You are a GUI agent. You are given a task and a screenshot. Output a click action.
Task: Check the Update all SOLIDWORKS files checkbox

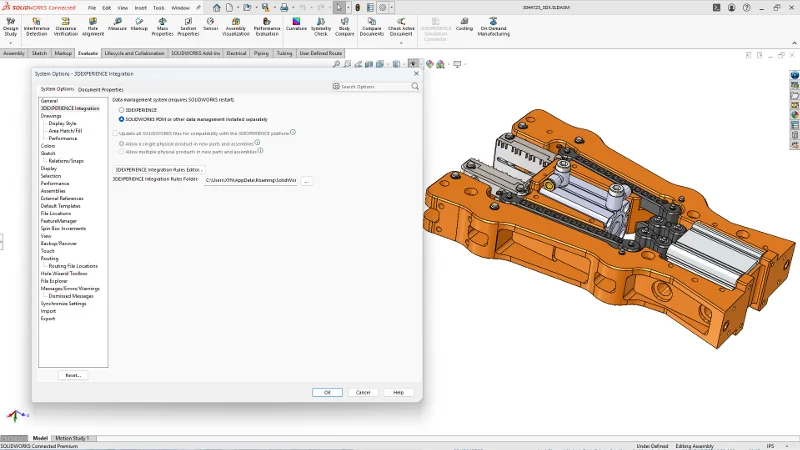(116, 132)
